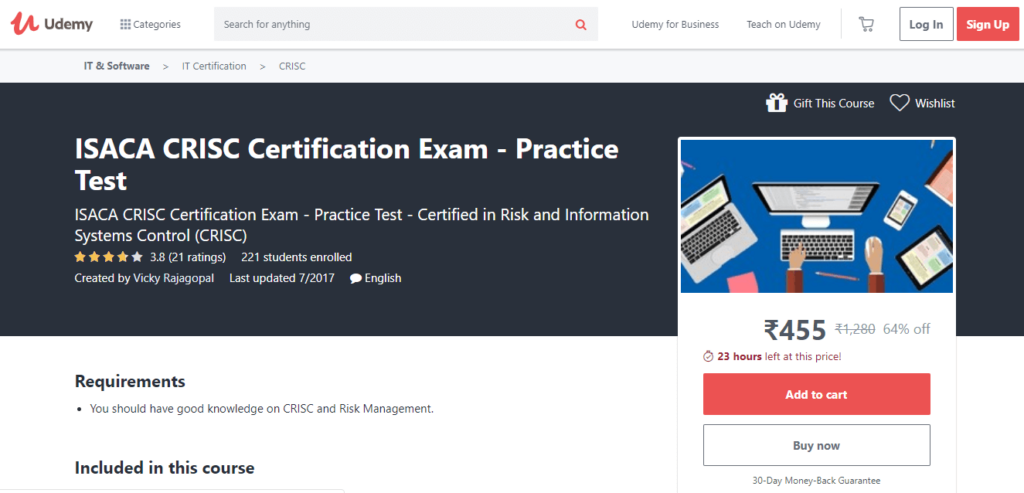
Task: Click the Wishlist heart icon
Action: [900, 103]
